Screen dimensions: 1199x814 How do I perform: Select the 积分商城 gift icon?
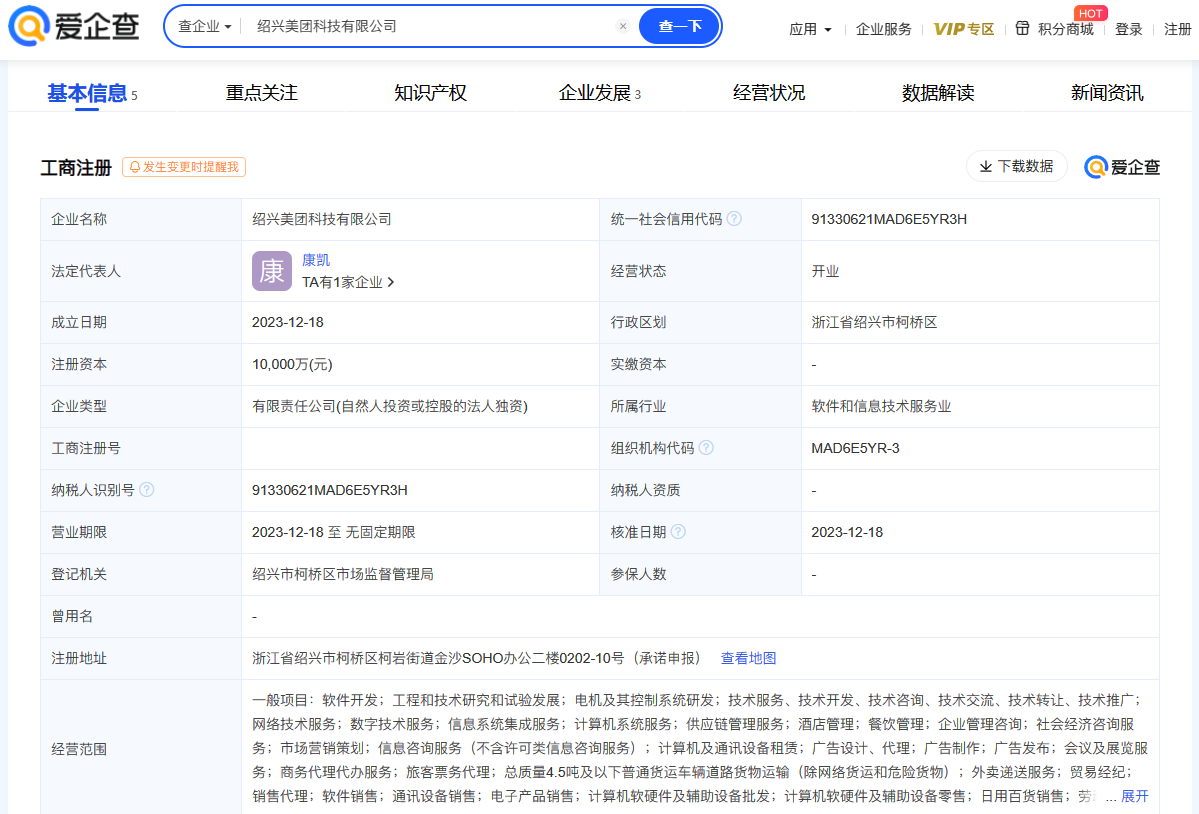1022,28
